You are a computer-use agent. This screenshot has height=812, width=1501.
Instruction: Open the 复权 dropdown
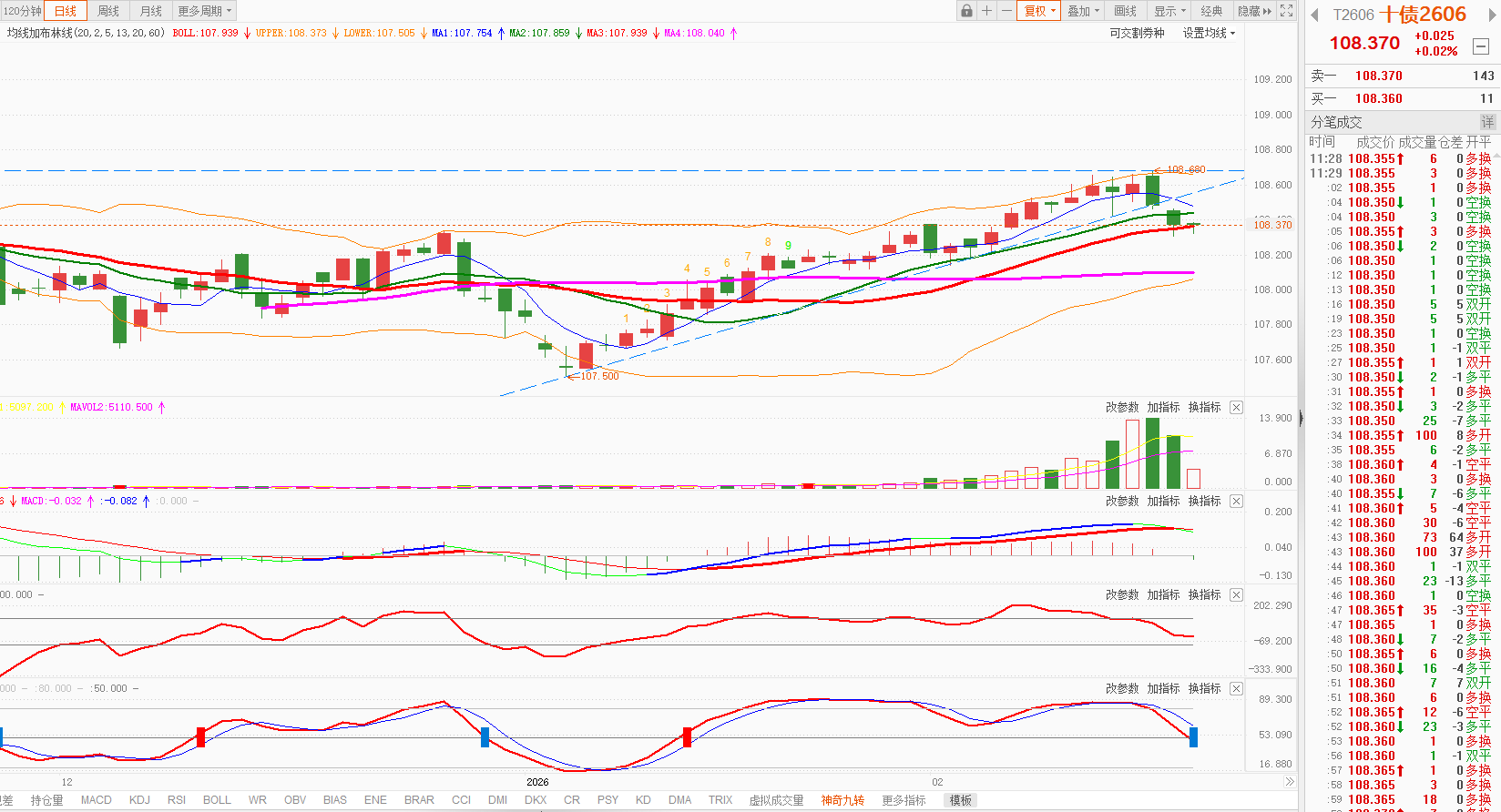click(x=1039, y=11)
